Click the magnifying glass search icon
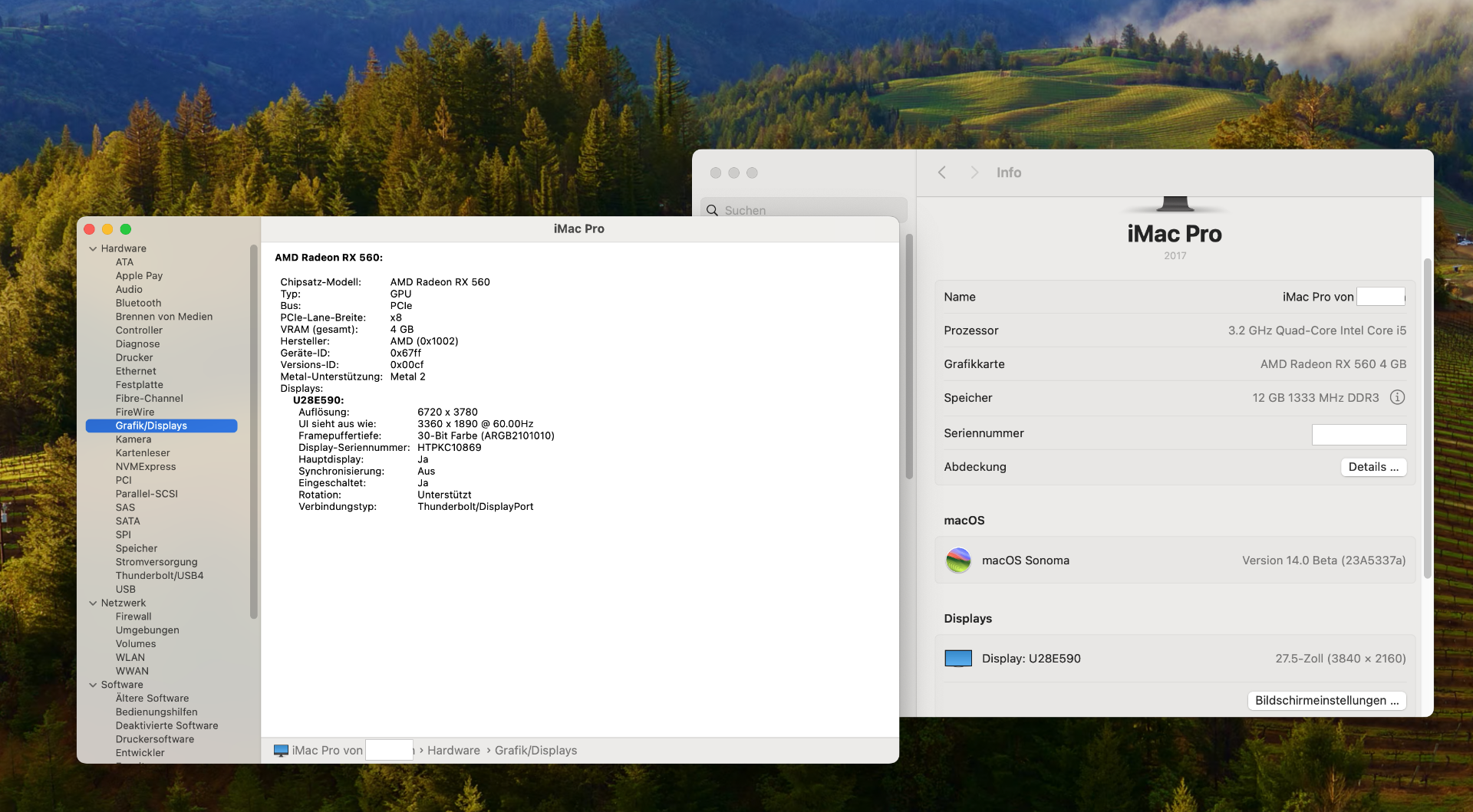 pyautogui.click(x=713, y=210)
